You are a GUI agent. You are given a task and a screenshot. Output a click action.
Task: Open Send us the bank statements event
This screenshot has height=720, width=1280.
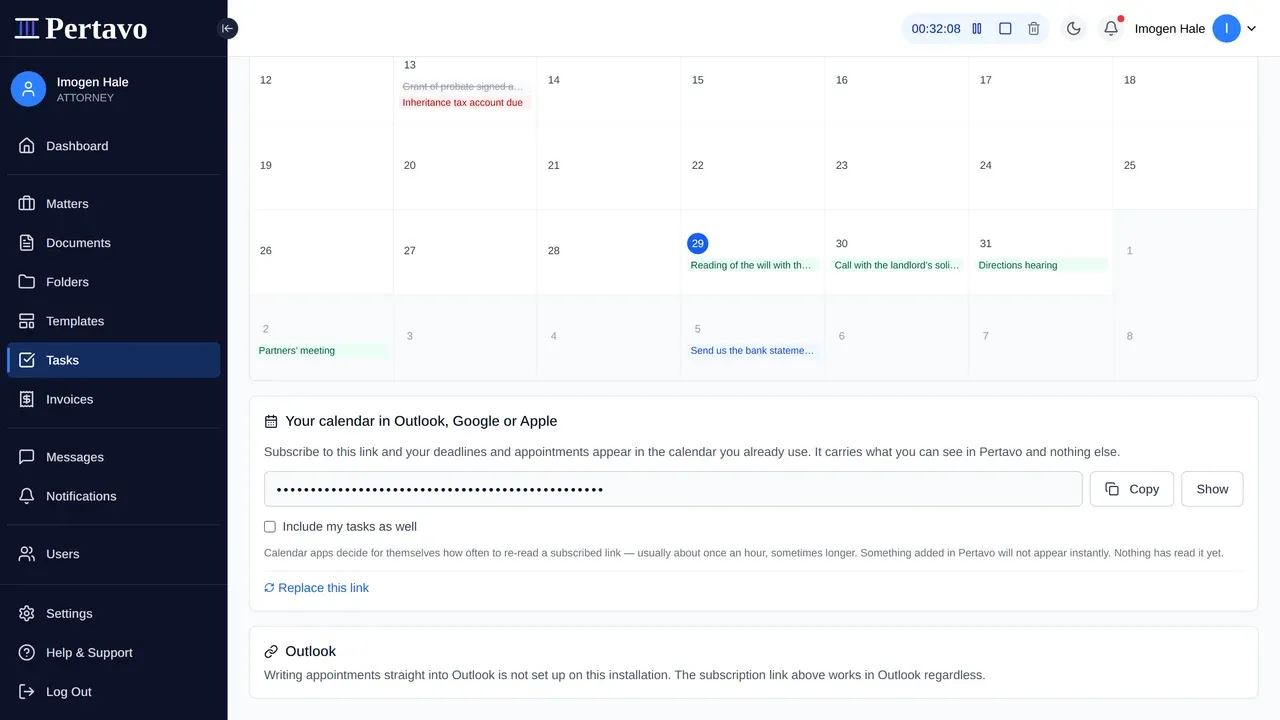(x=752, y=351)
